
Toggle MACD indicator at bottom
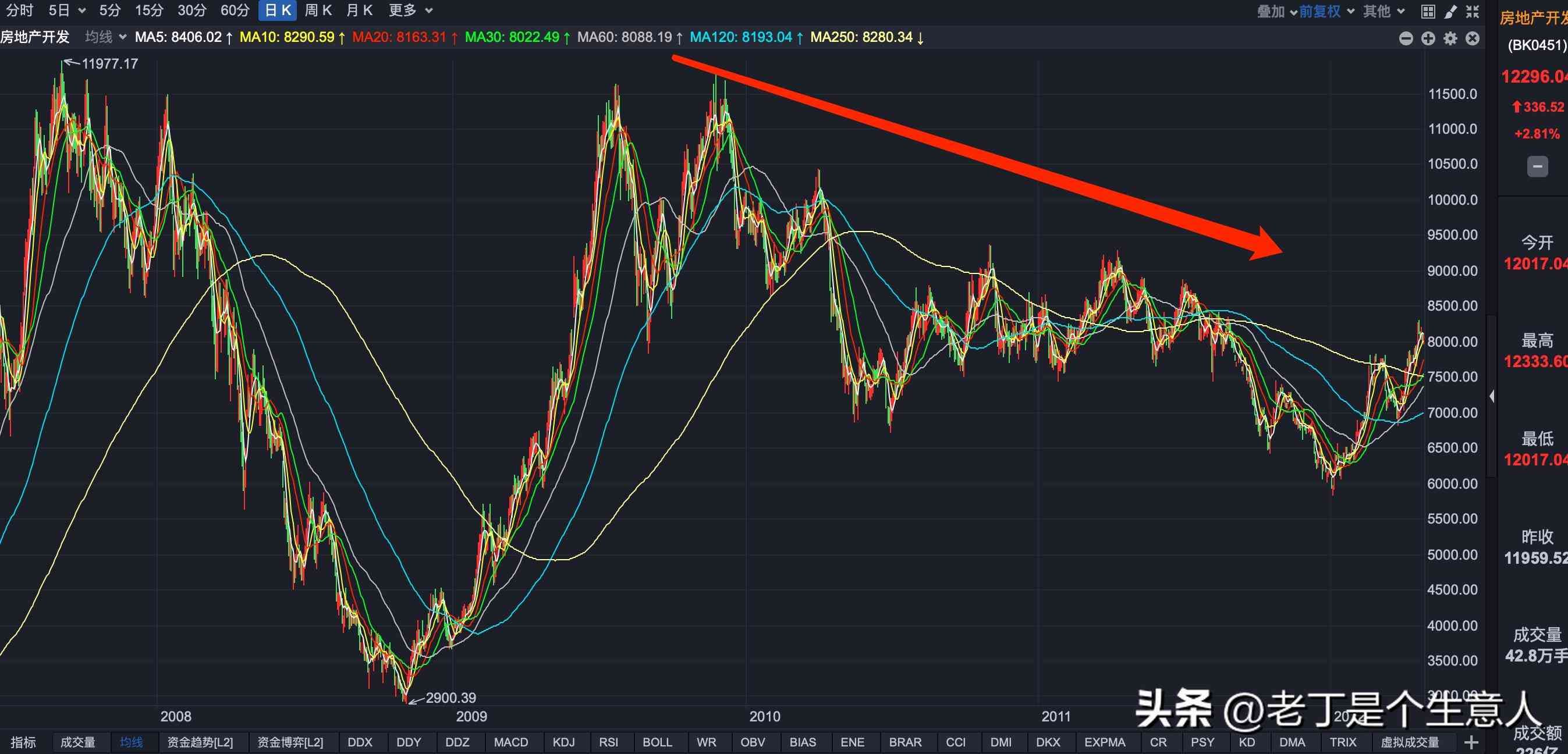(x=510, y=742)
